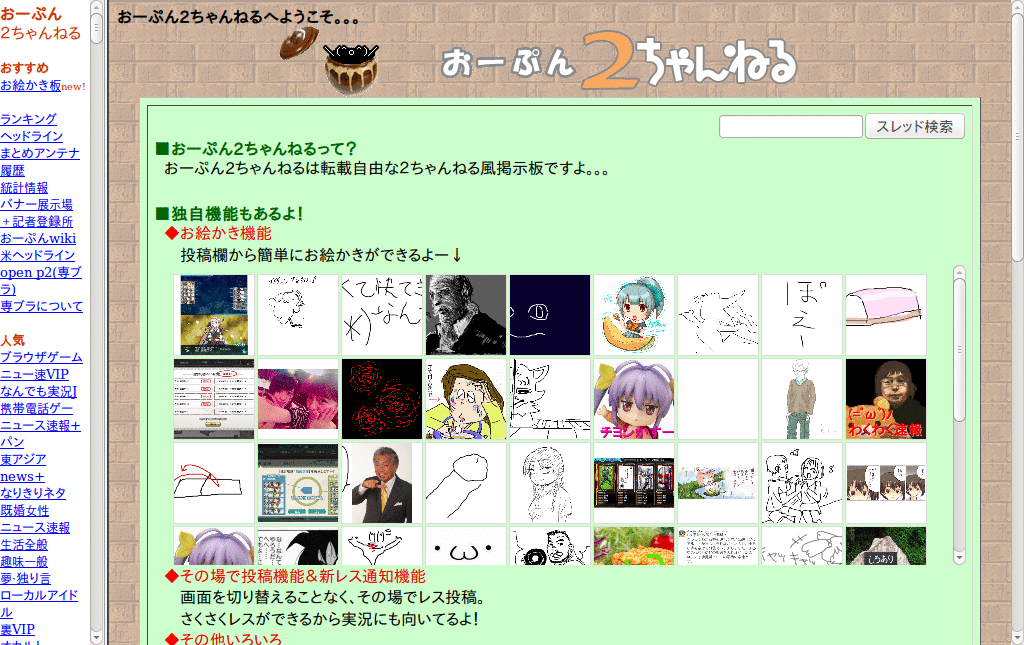1024x645 pixels.
Task: Open the standing man in sweater thumbnail
Action: tap(802, 399)
